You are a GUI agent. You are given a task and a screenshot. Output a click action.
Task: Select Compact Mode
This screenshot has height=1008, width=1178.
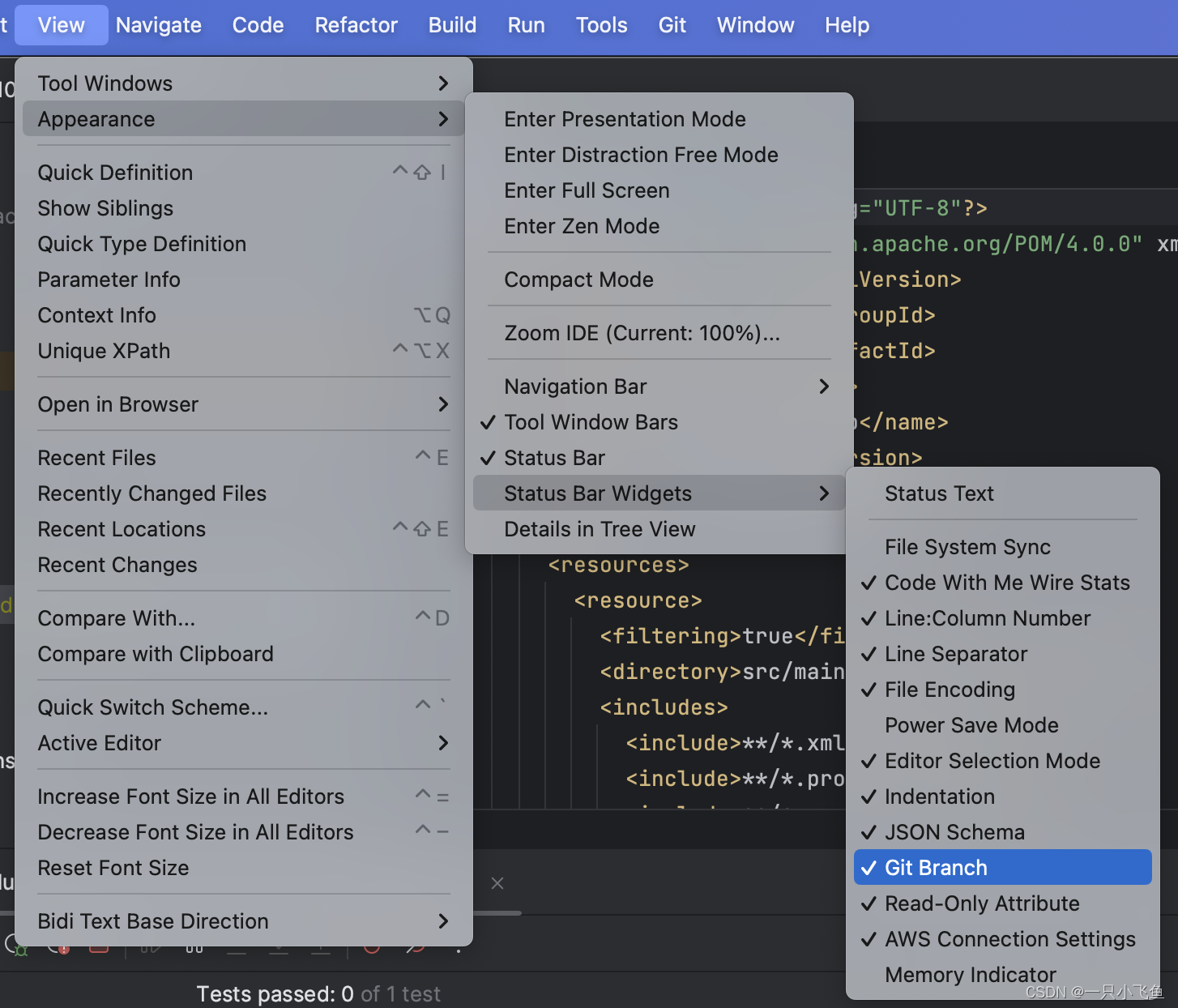coord(659,280)
